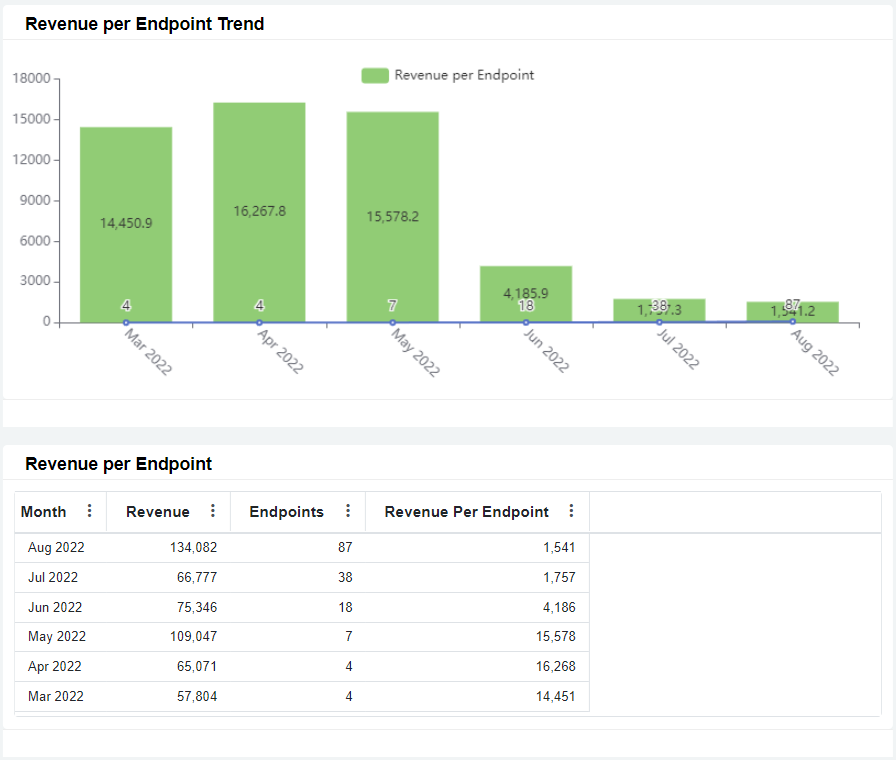Click the green legend swatch above the chart
This screenshot has width=896, height=760.
click(x=374, y=75)
